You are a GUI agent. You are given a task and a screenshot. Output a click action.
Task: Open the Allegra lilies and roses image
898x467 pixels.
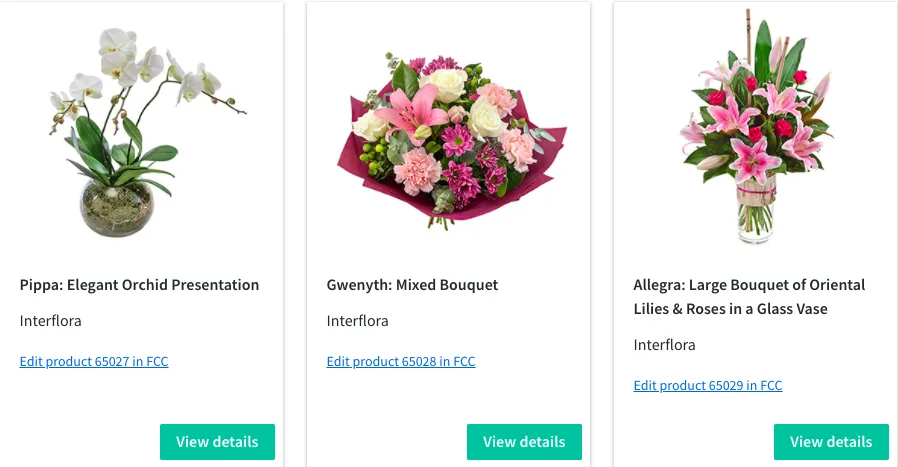point(755,130)
